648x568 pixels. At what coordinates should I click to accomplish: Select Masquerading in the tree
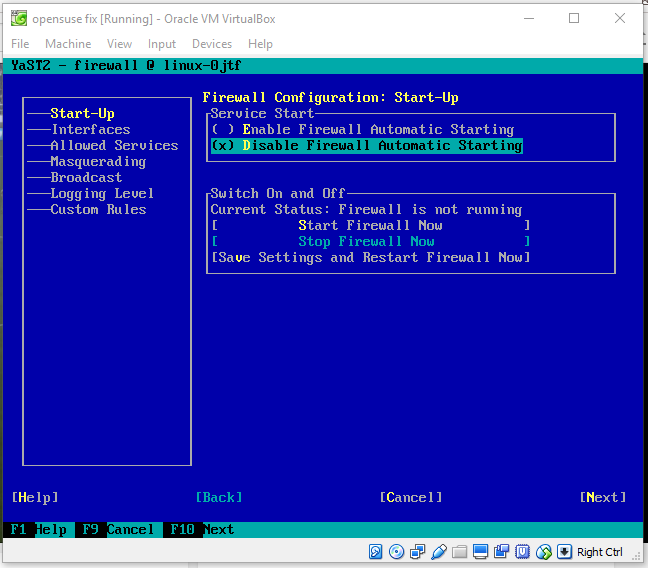(98, 162)
